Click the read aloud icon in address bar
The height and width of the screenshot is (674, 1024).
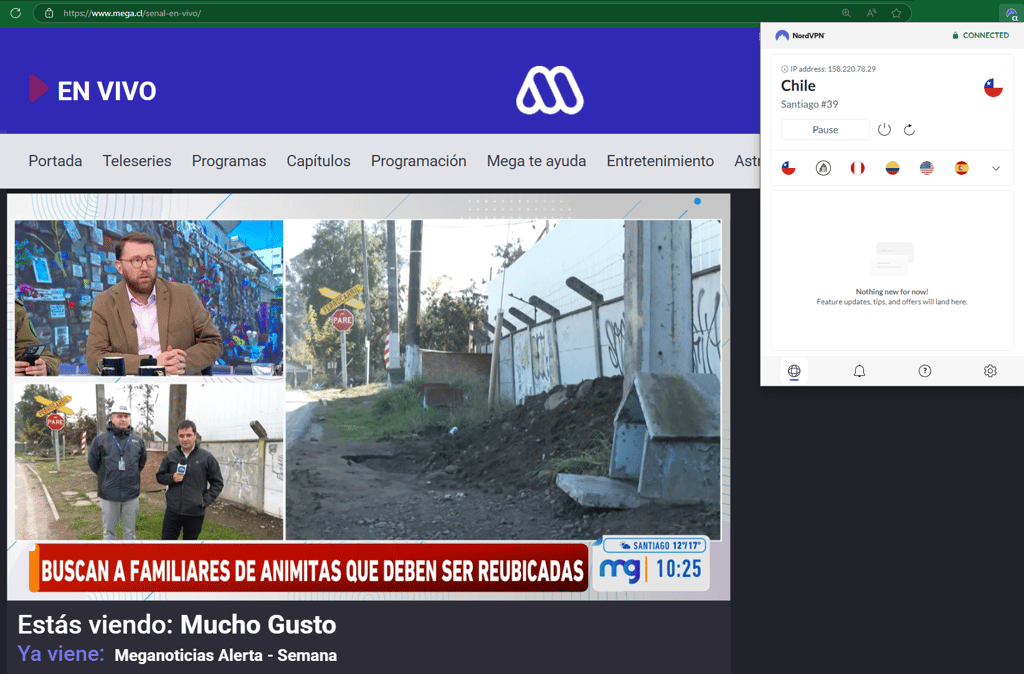871,13
